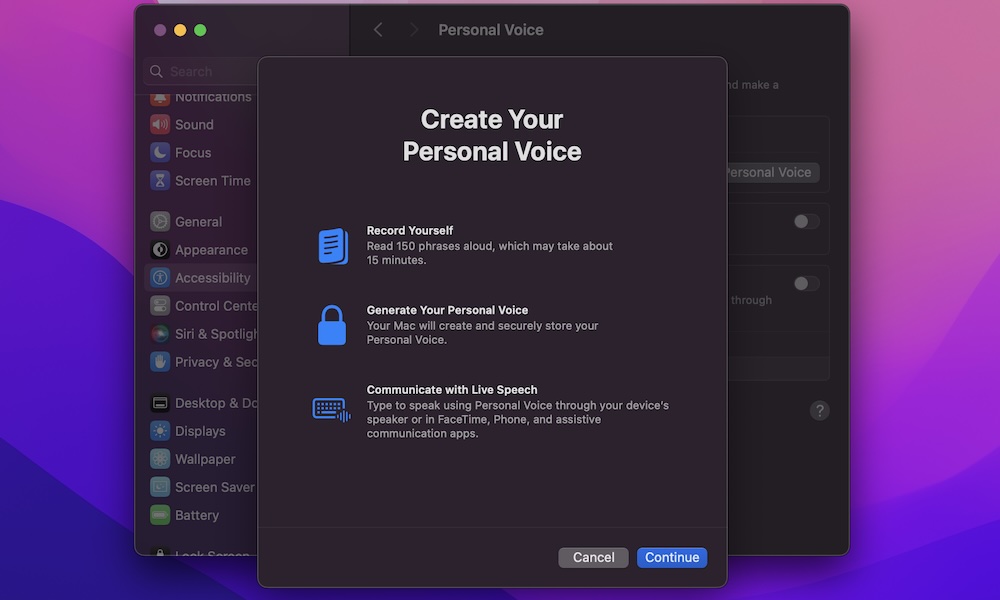Select the Displays label in the sidebar

pos(200,431)
